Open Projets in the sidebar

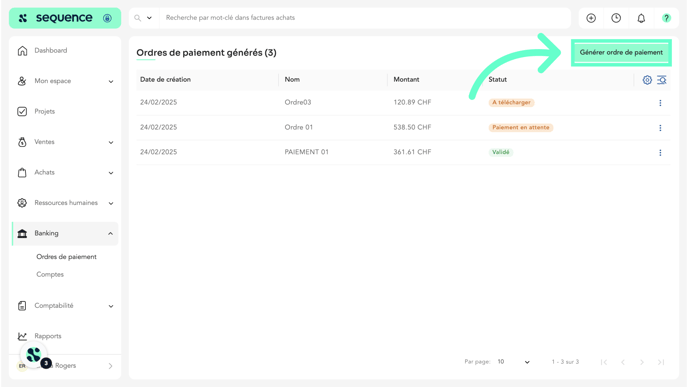tap(45, 111)
